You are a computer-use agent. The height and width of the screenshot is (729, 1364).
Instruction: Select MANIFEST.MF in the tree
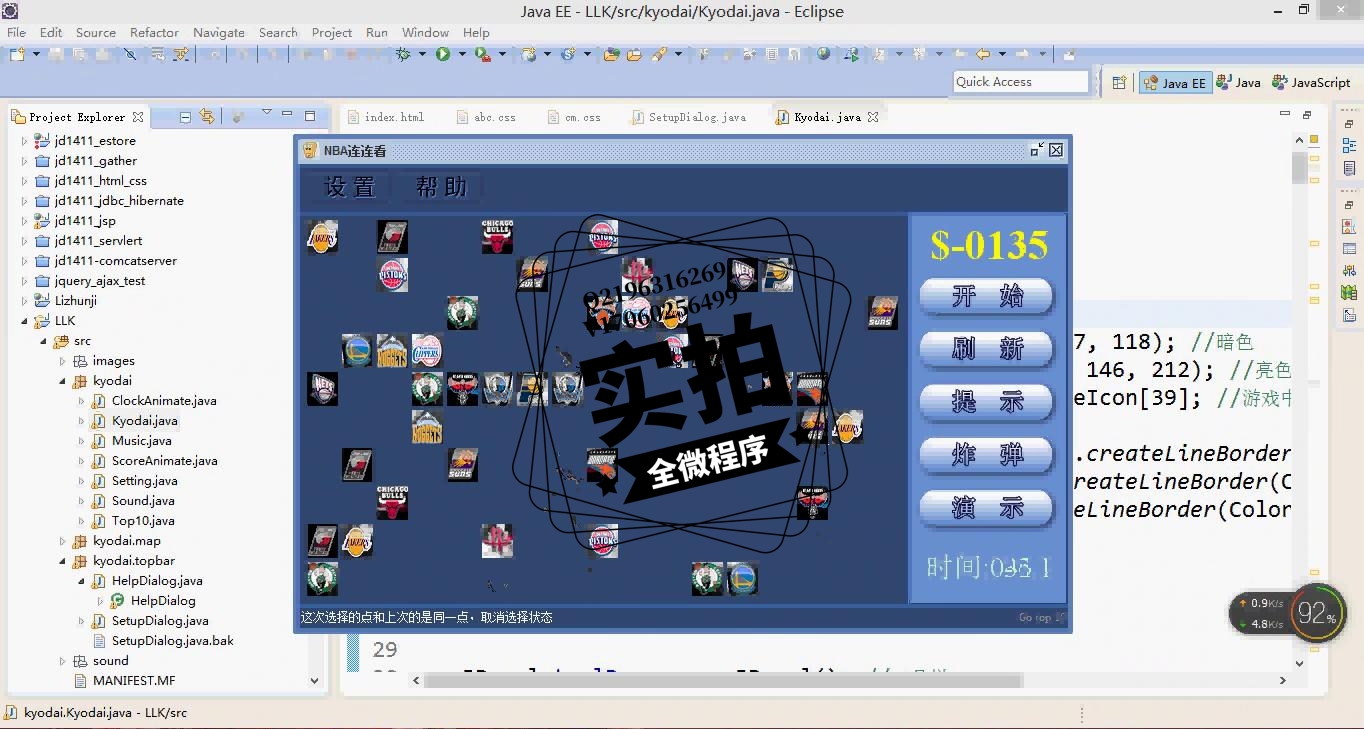coord(134,681)
